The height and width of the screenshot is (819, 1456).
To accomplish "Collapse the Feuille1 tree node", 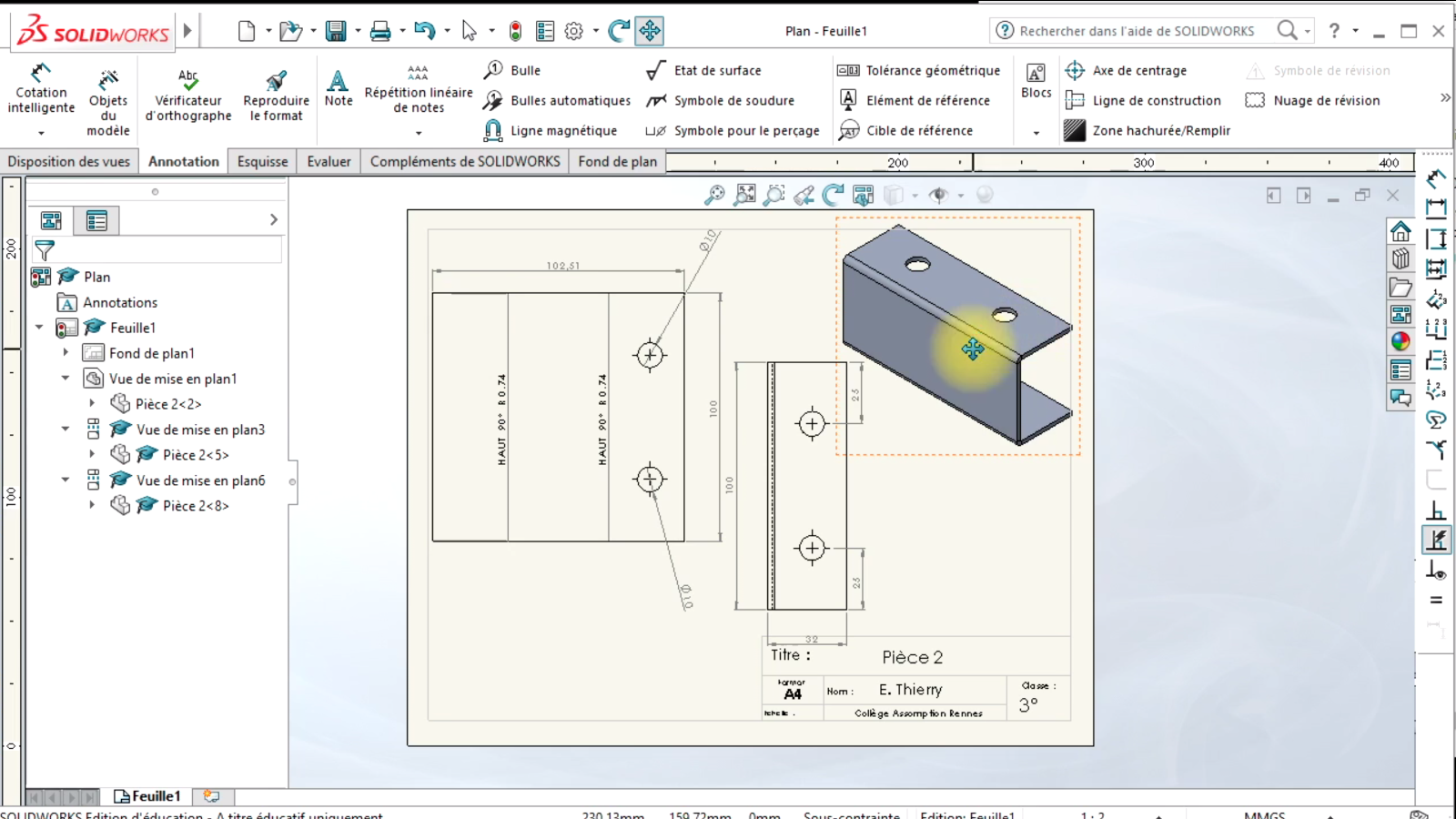I will click(39, 328).
